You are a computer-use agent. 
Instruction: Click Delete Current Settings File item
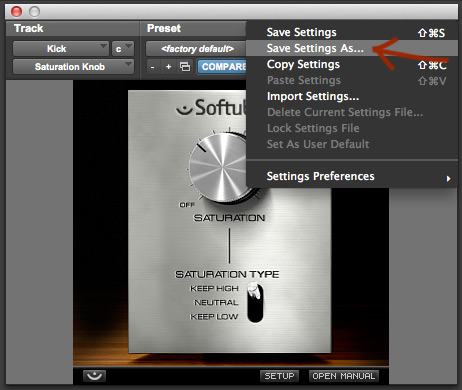tap(352, 112)
